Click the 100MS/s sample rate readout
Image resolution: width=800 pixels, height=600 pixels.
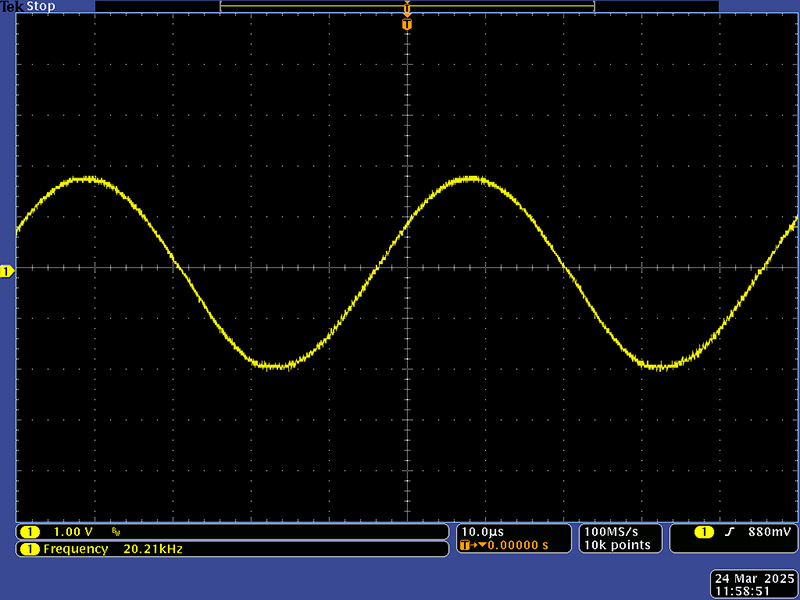click(609, 531)
